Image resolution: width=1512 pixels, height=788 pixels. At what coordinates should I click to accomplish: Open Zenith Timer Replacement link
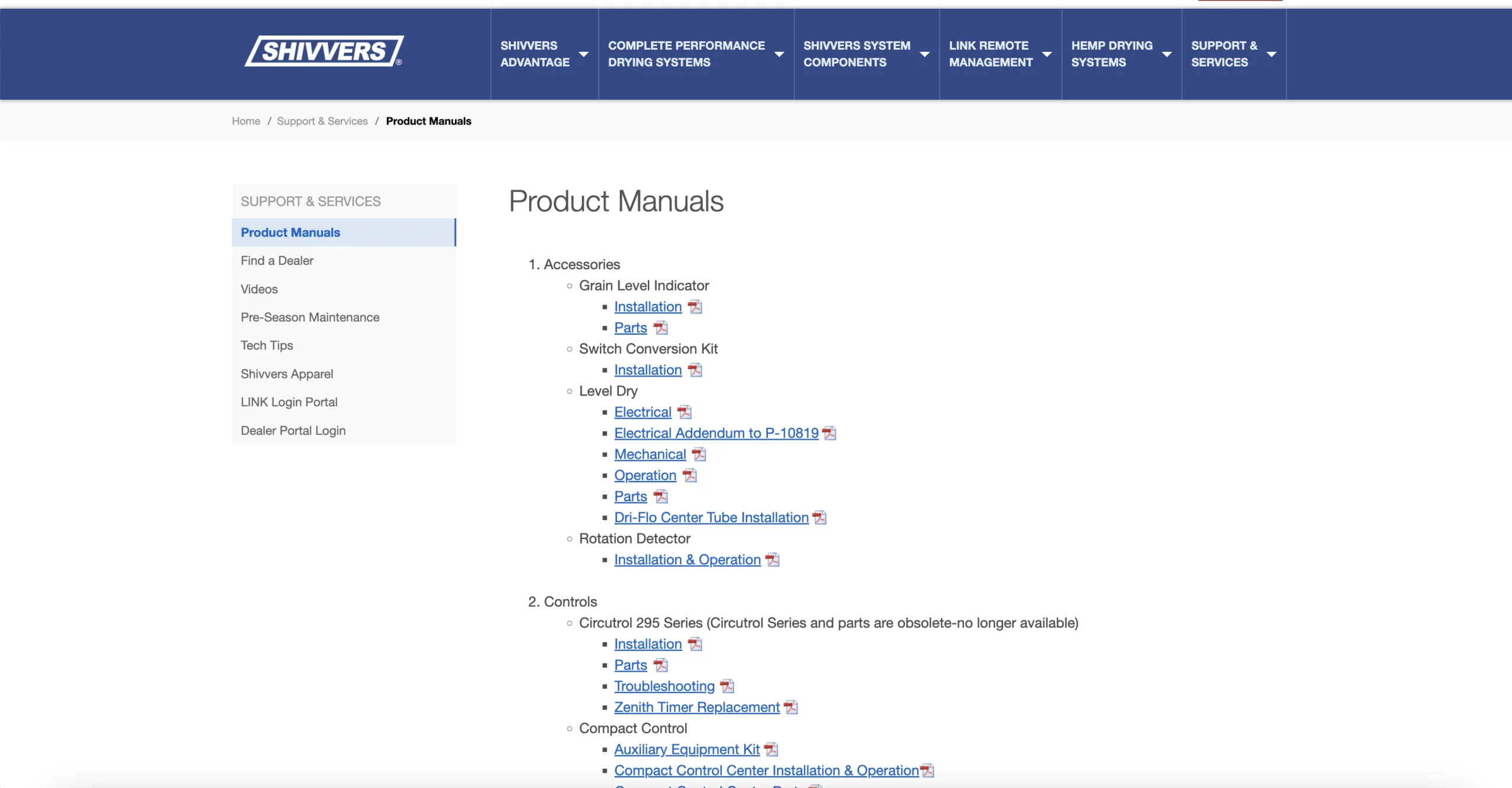coord(697,707)
